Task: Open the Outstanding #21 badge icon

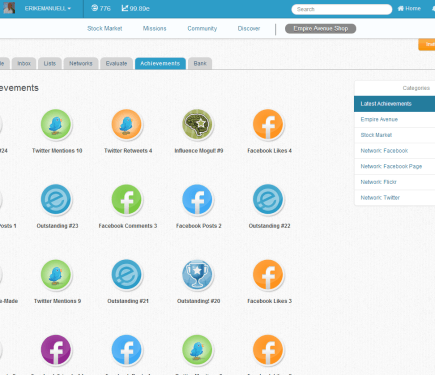Action: click(x=126, y=275)
